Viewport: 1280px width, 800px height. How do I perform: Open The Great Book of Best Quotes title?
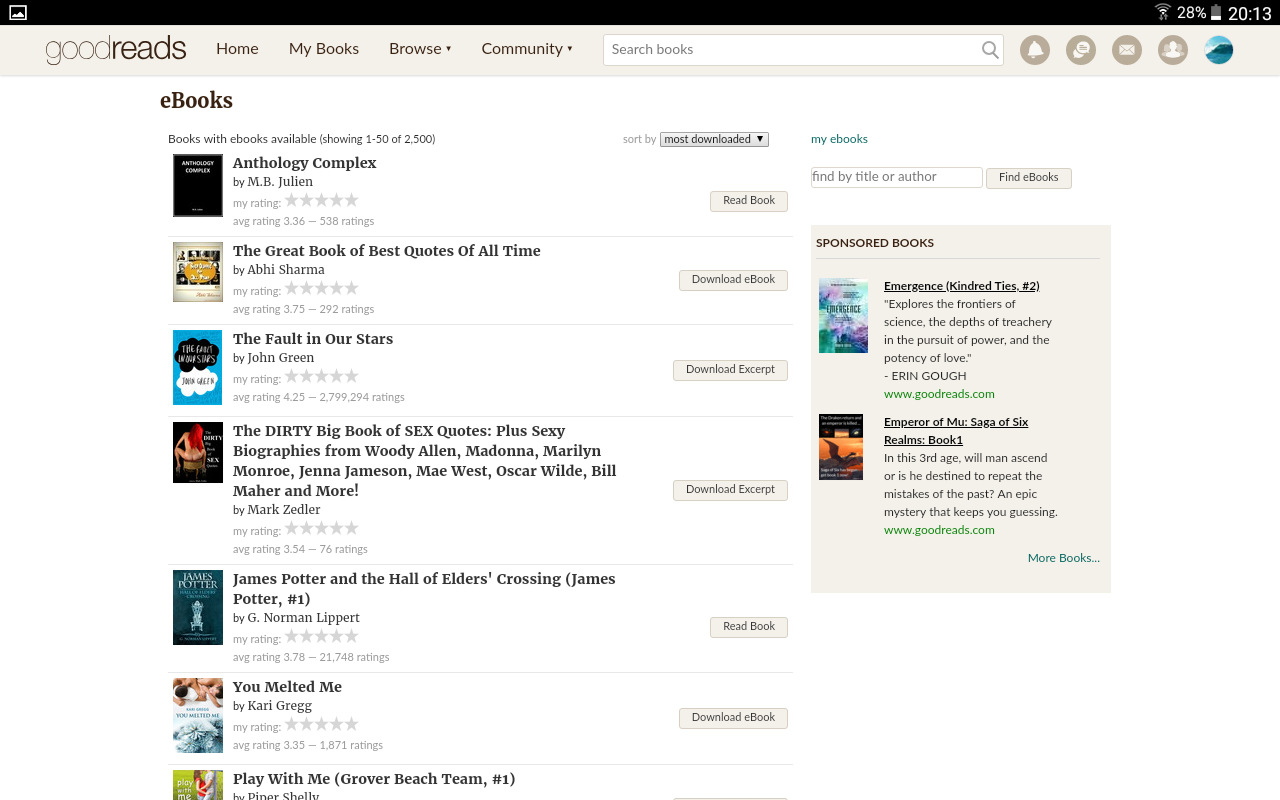pos(387,251)
